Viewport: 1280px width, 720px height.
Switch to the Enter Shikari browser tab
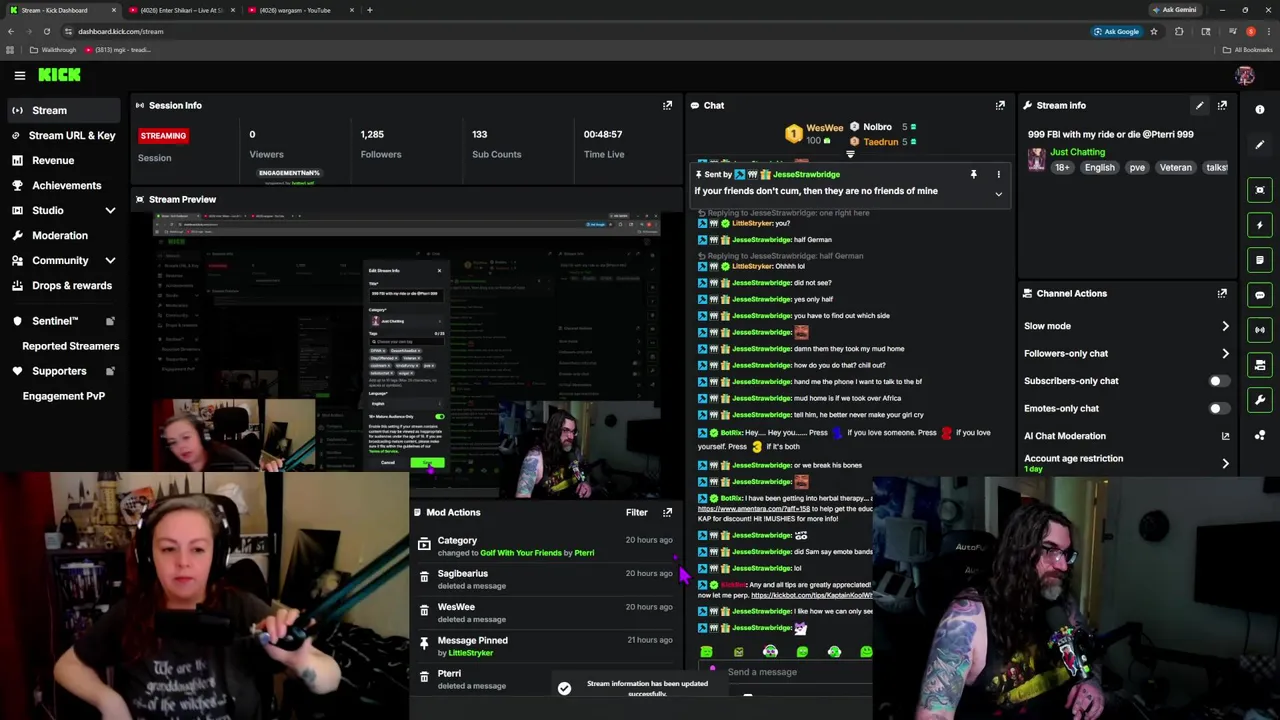click(181, 10)
